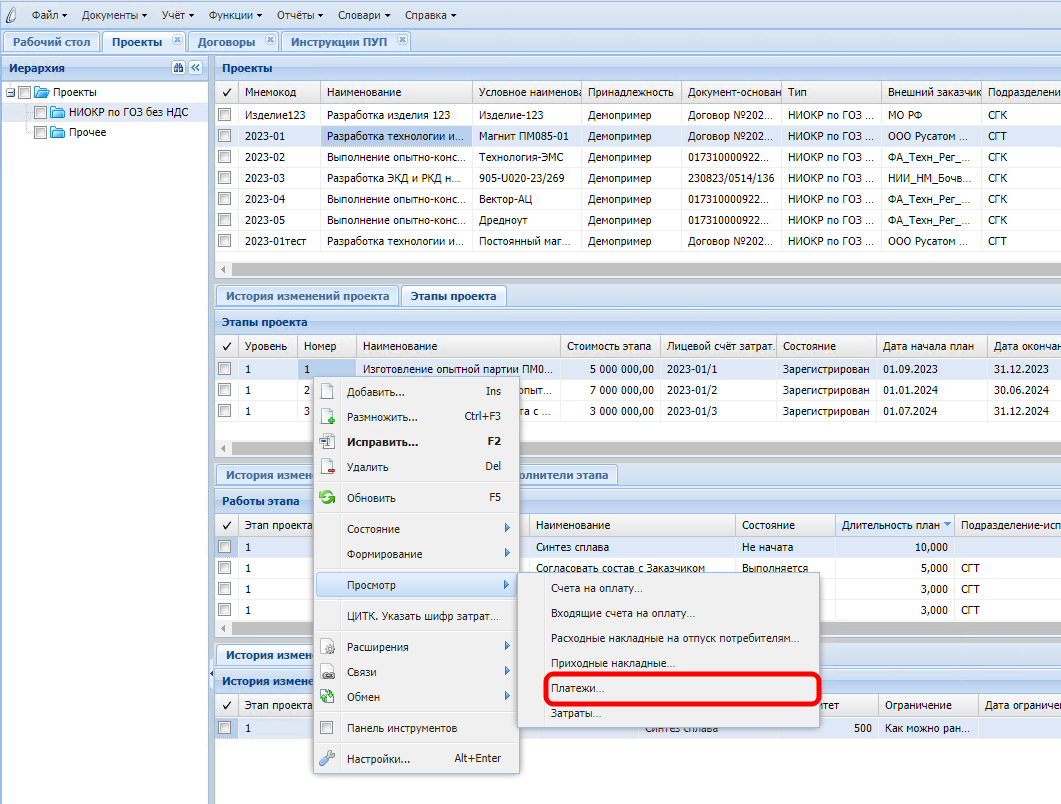Screen dimensions: 1061x804
Task: Select Платежи... from the Просмотр submenu
Action: pos(578,689)
